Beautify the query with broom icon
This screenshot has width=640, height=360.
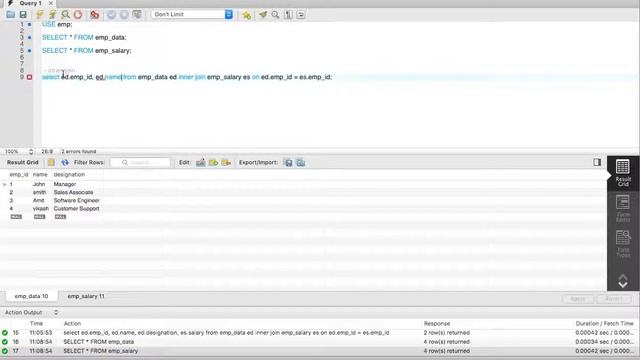(263, 15)
